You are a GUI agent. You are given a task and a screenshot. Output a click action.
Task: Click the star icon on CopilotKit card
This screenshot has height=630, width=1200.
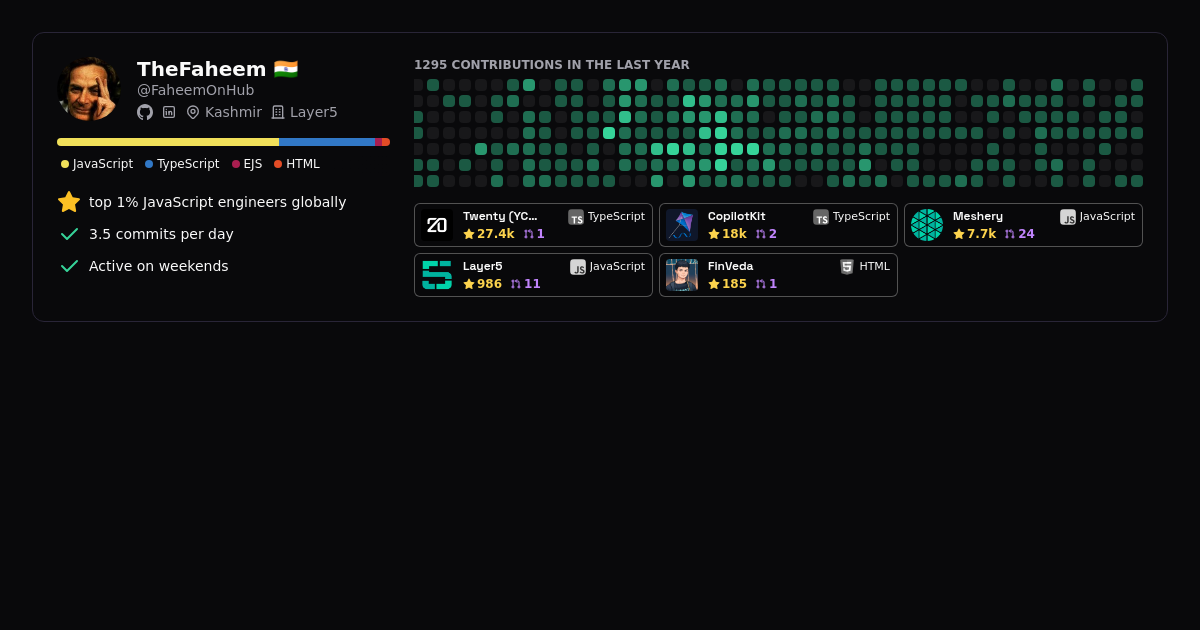(x=714, y=234)
